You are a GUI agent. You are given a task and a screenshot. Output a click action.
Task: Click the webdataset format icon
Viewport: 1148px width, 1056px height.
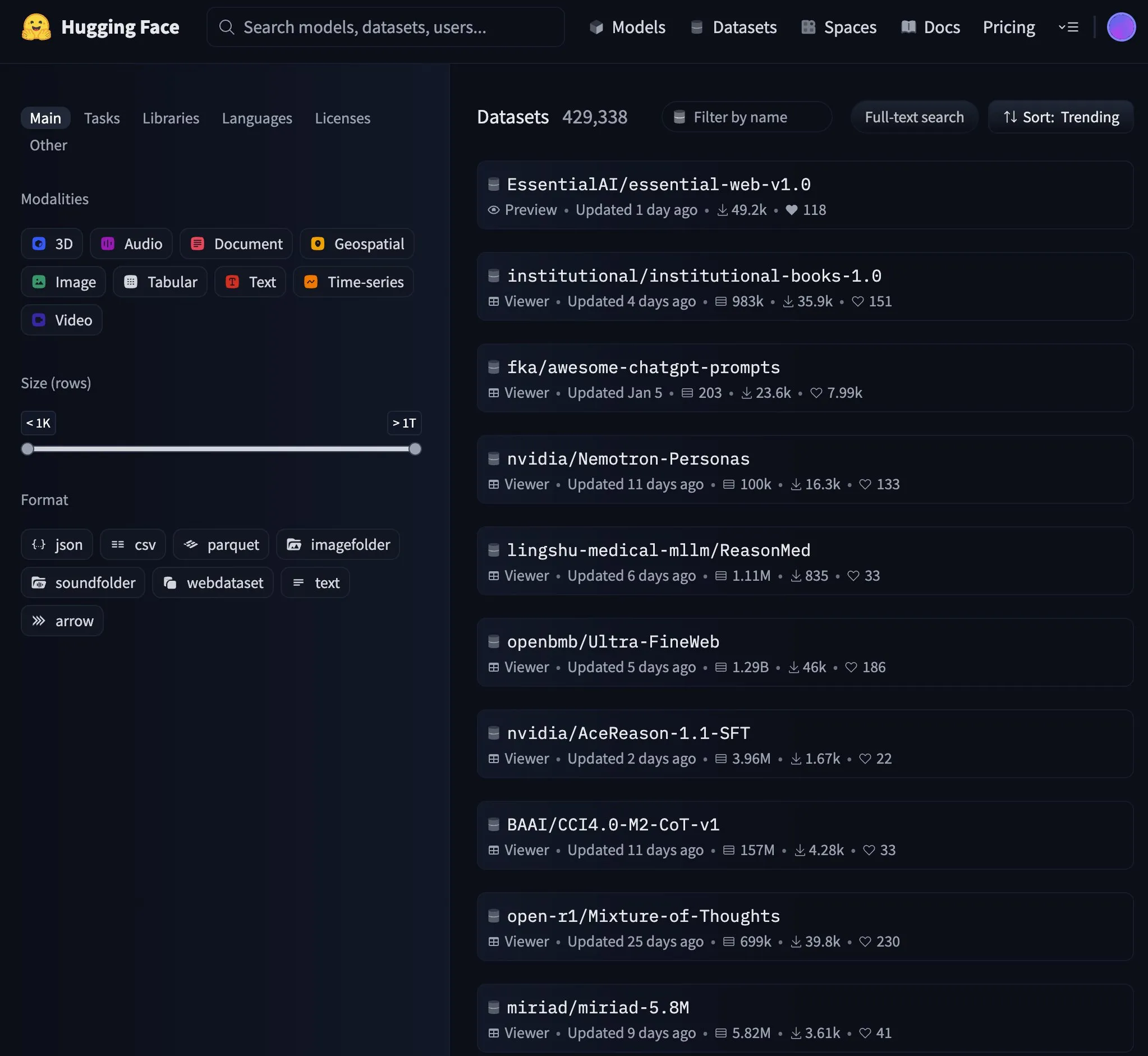(x=170, y=582)
